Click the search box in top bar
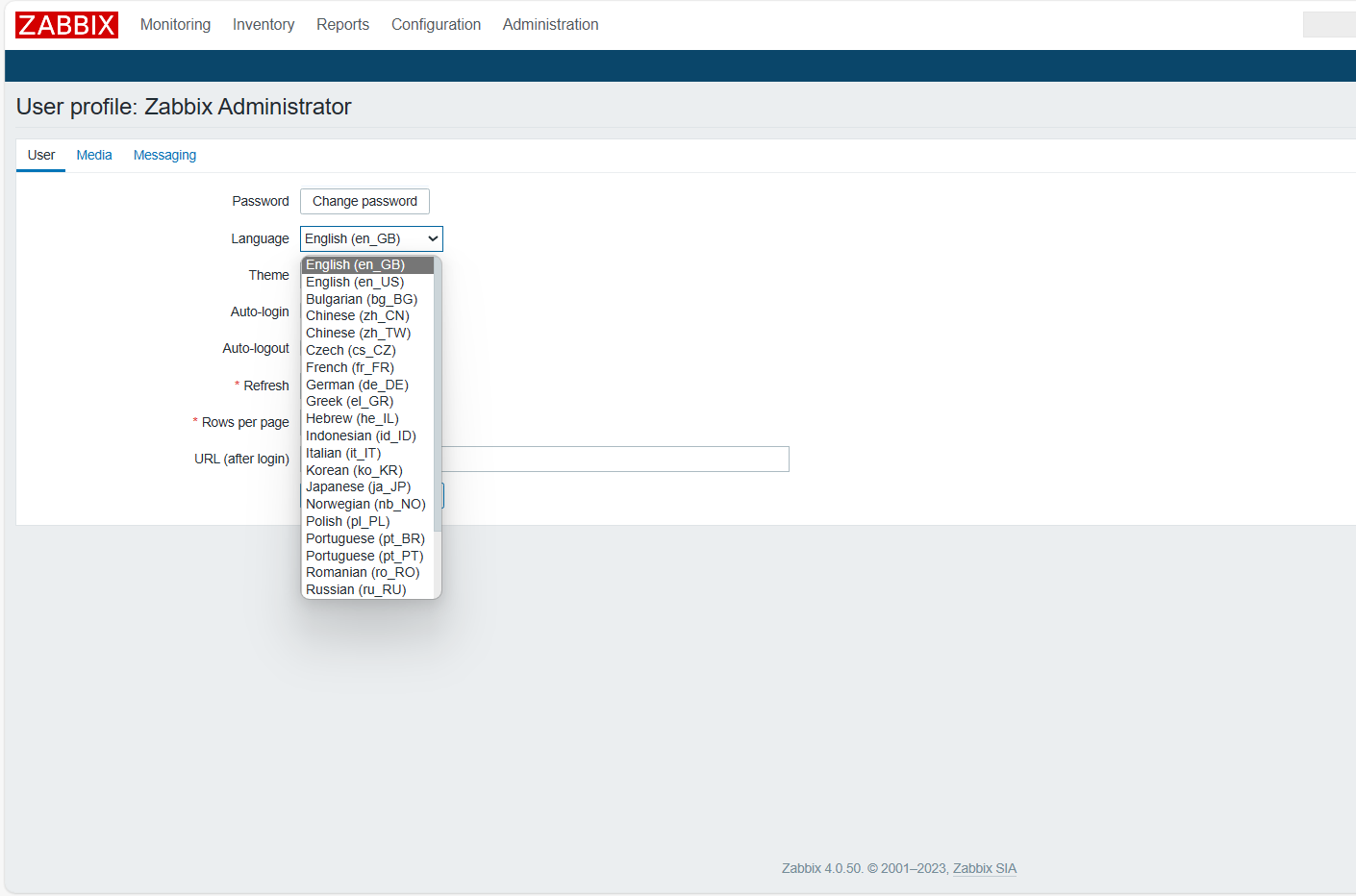The width and height of the screenshot is (1356, 896). point(1329,25)
